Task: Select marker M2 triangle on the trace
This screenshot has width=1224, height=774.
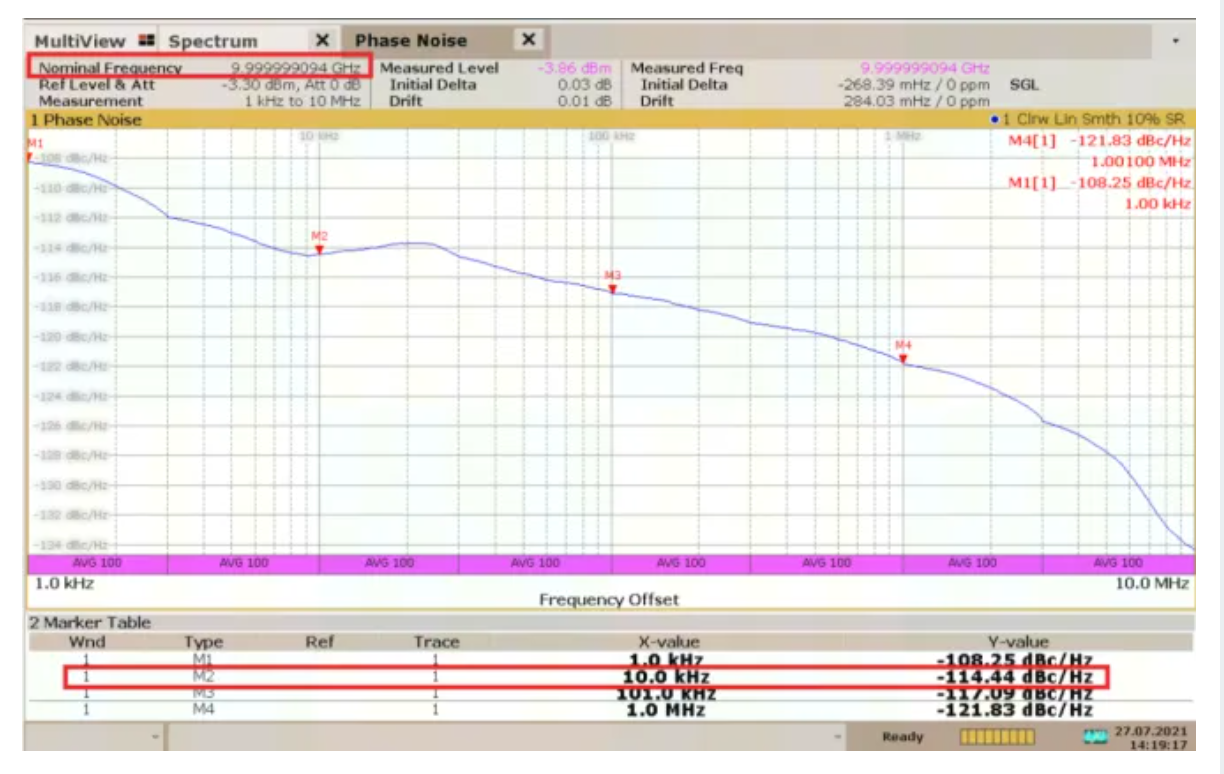Action: pos(319,249)
